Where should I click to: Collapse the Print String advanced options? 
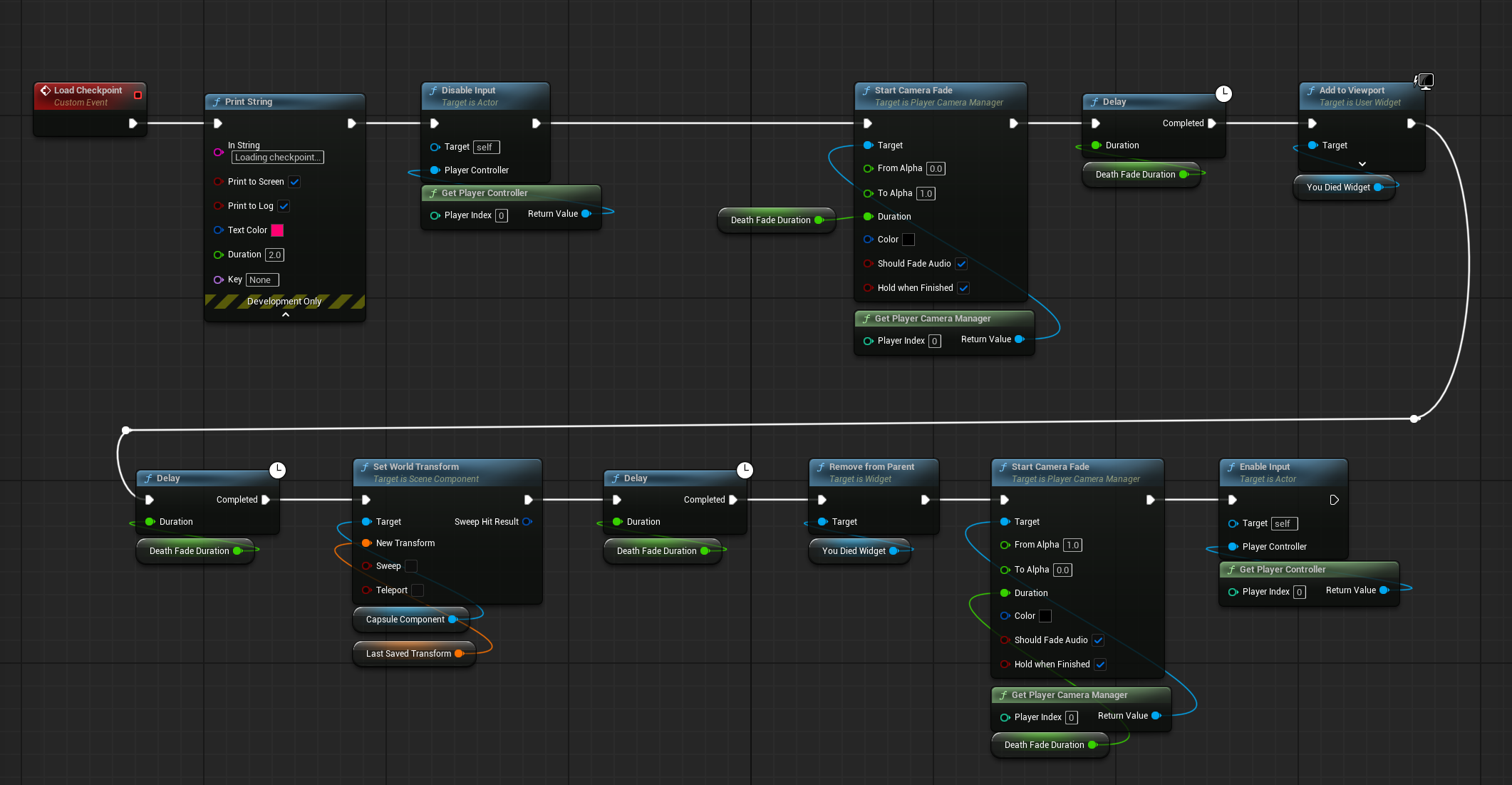(x=285, y=314)
